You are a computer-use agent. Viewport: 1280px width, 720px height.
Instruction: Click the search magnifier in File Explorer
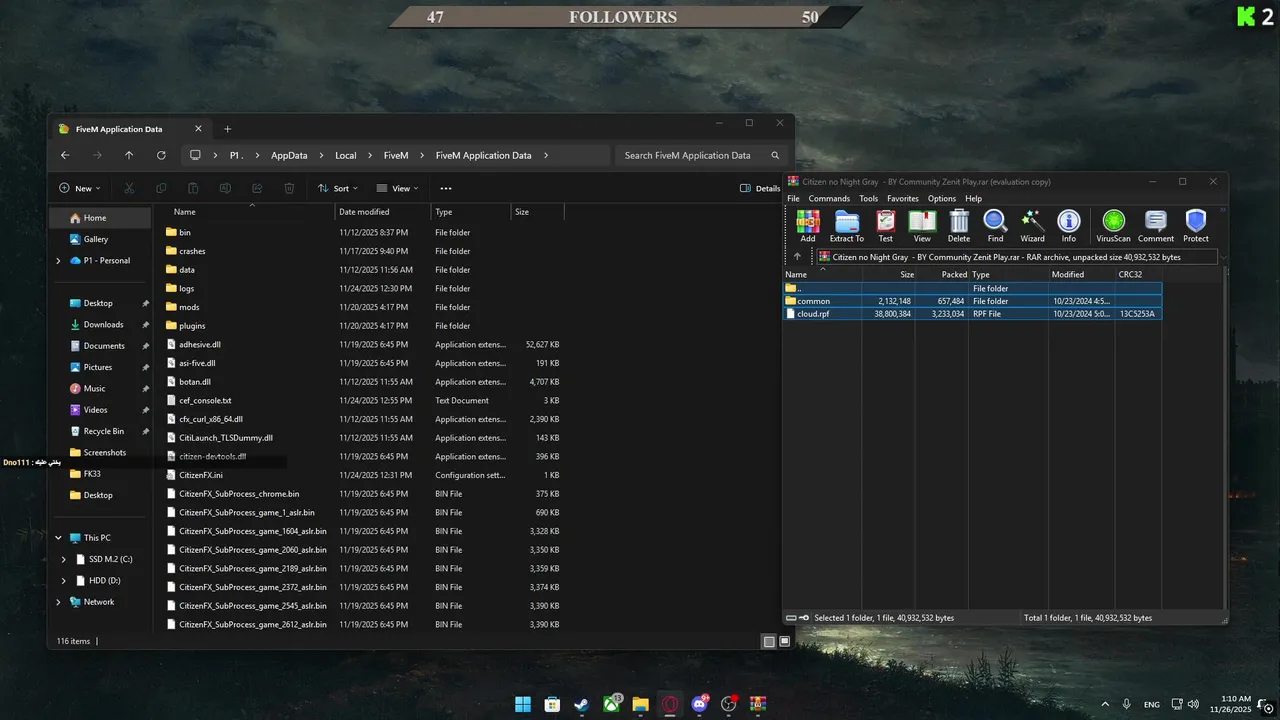[775, 155]
